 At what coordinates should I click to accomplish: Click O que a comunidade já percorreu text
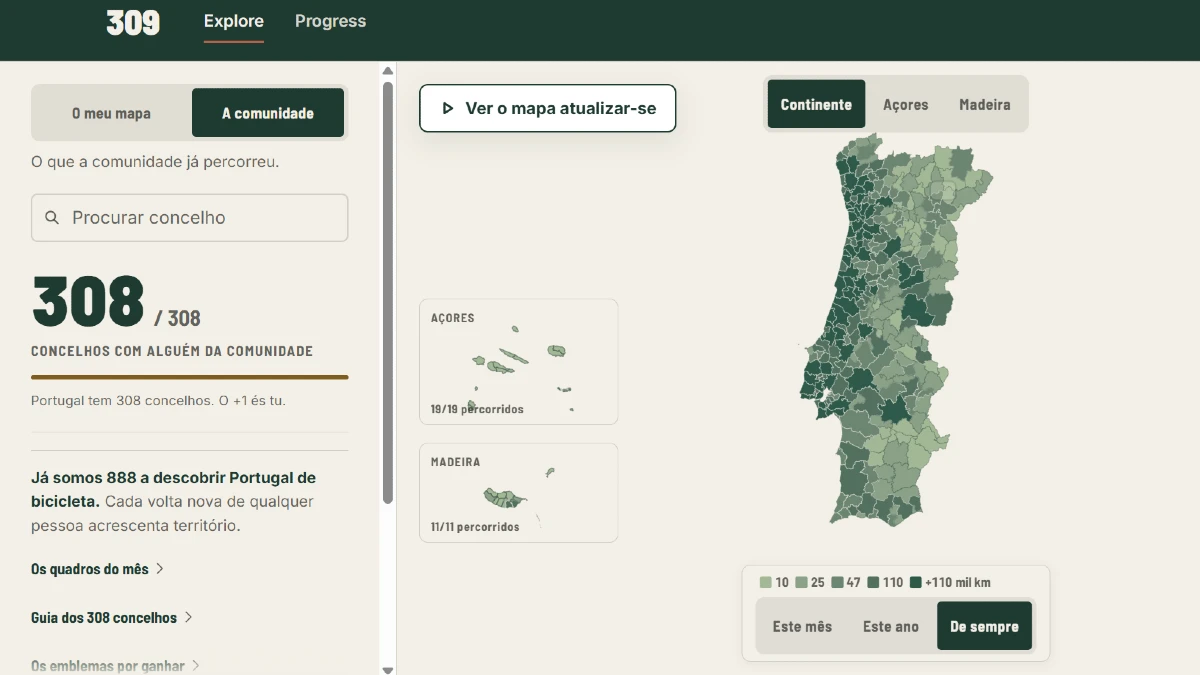tap(155, 161)
